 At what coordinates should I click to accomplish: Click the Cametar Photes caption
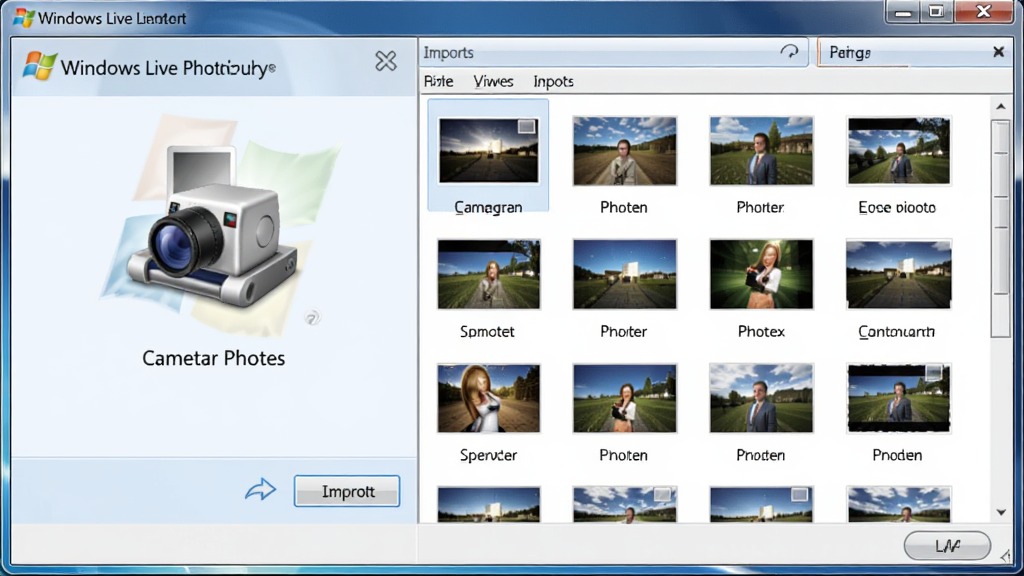pyautogui.click(x=214, y=358)
